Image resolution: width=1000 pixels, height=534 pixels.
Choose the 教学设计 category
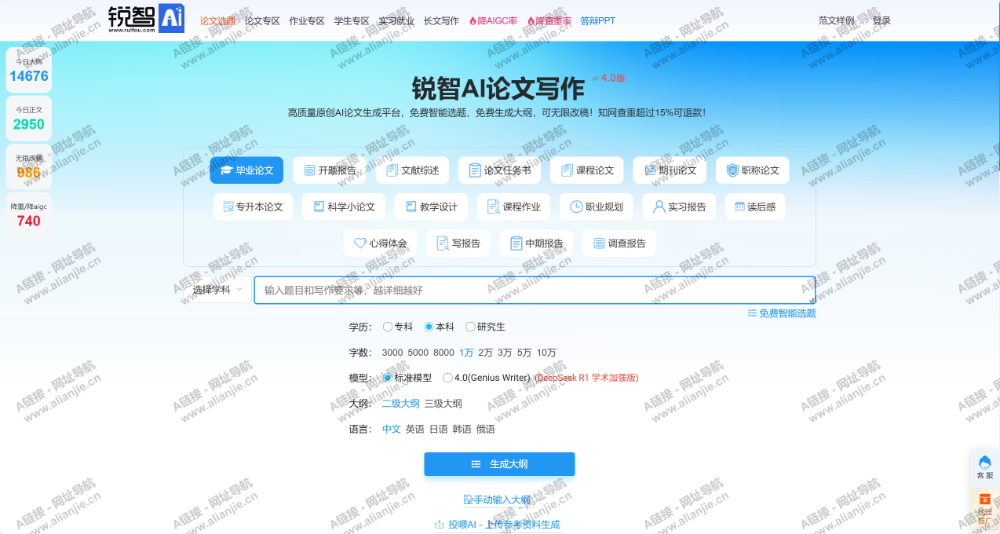pyautogui.click(x=430, y=207)
